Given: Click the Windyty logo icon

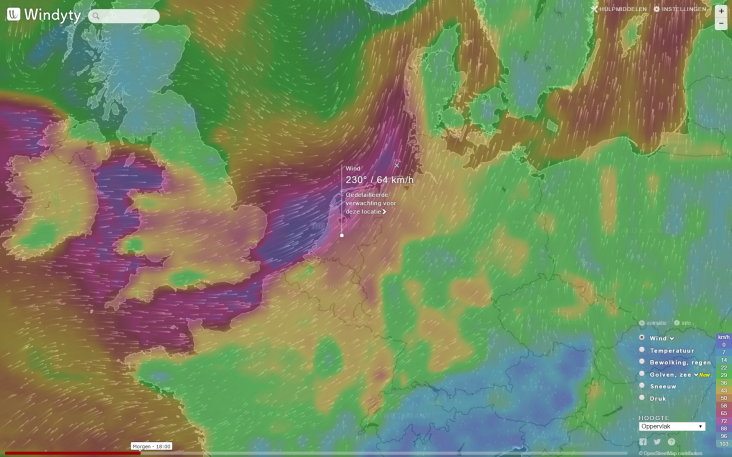Looking at the screenshot, I should click(x=13, y=15).
